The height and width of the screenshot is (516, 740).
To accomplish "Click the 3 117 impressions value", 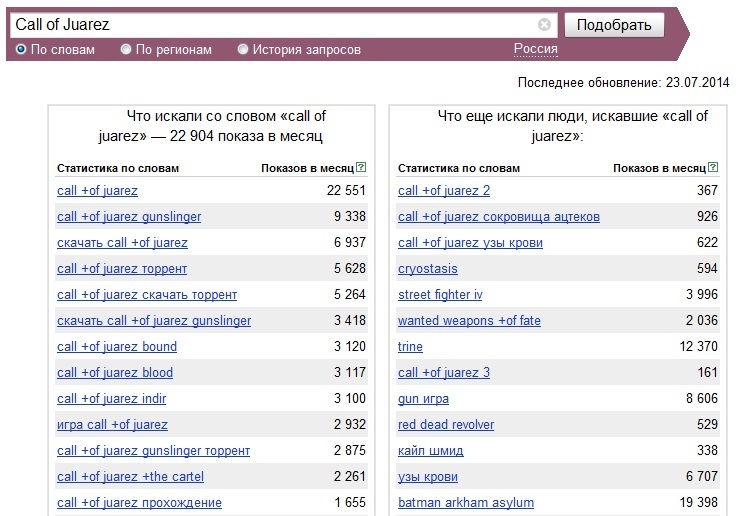I will tap(350, 372).
